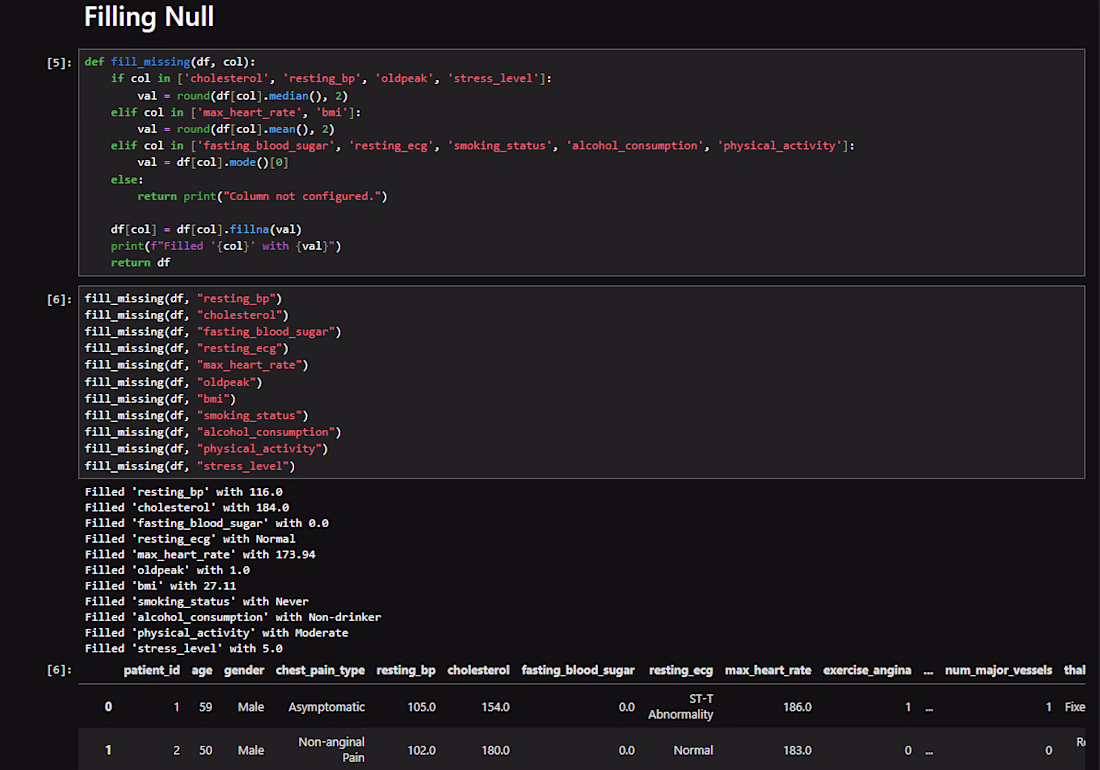1100x770 pixels.
Task: Click the num_major_vessels column header
Action: tap(998, 670)
